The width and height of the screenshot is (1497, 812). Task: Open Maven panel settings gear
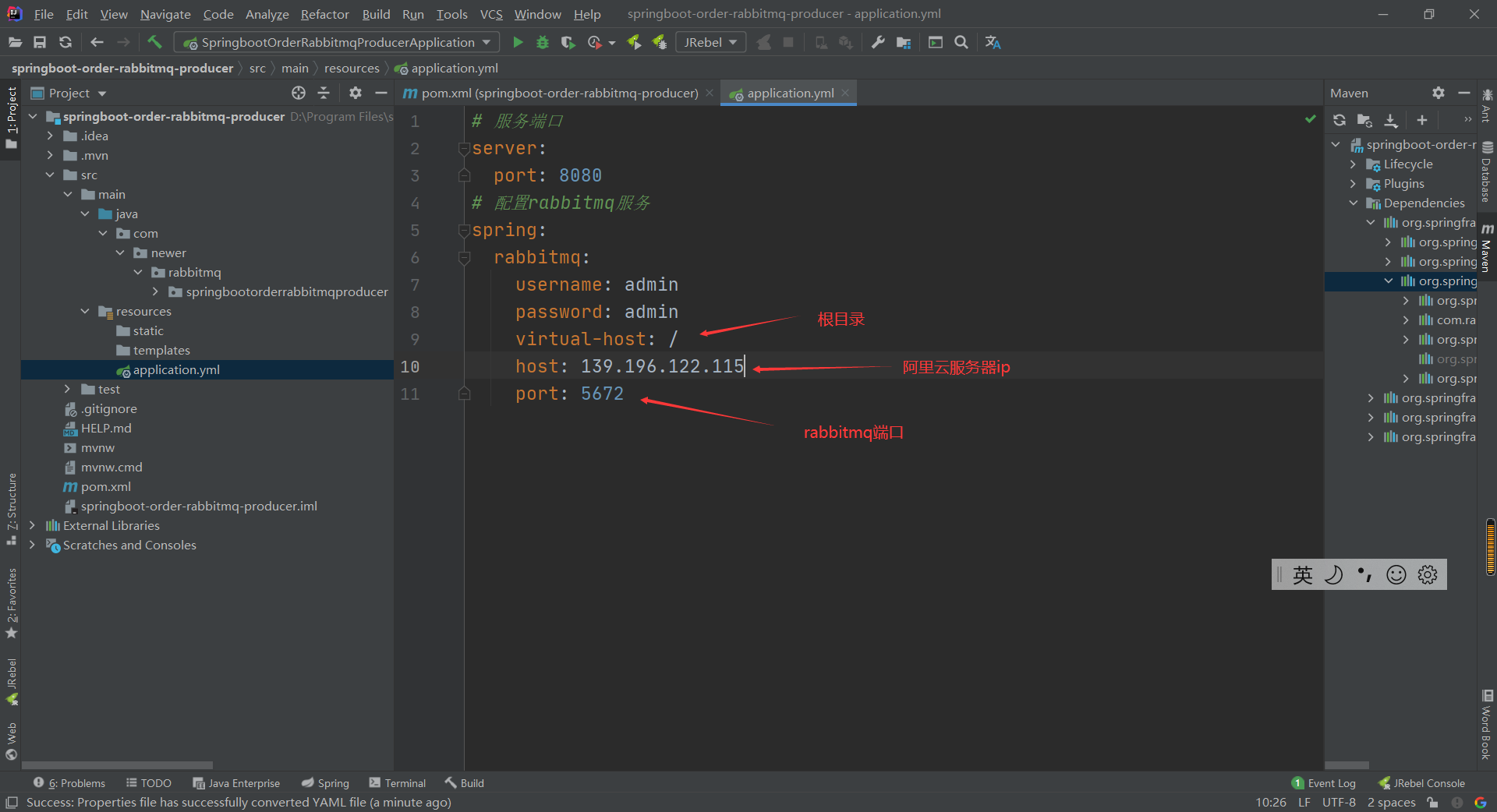pyautogui.click(x=1438, y=93)
